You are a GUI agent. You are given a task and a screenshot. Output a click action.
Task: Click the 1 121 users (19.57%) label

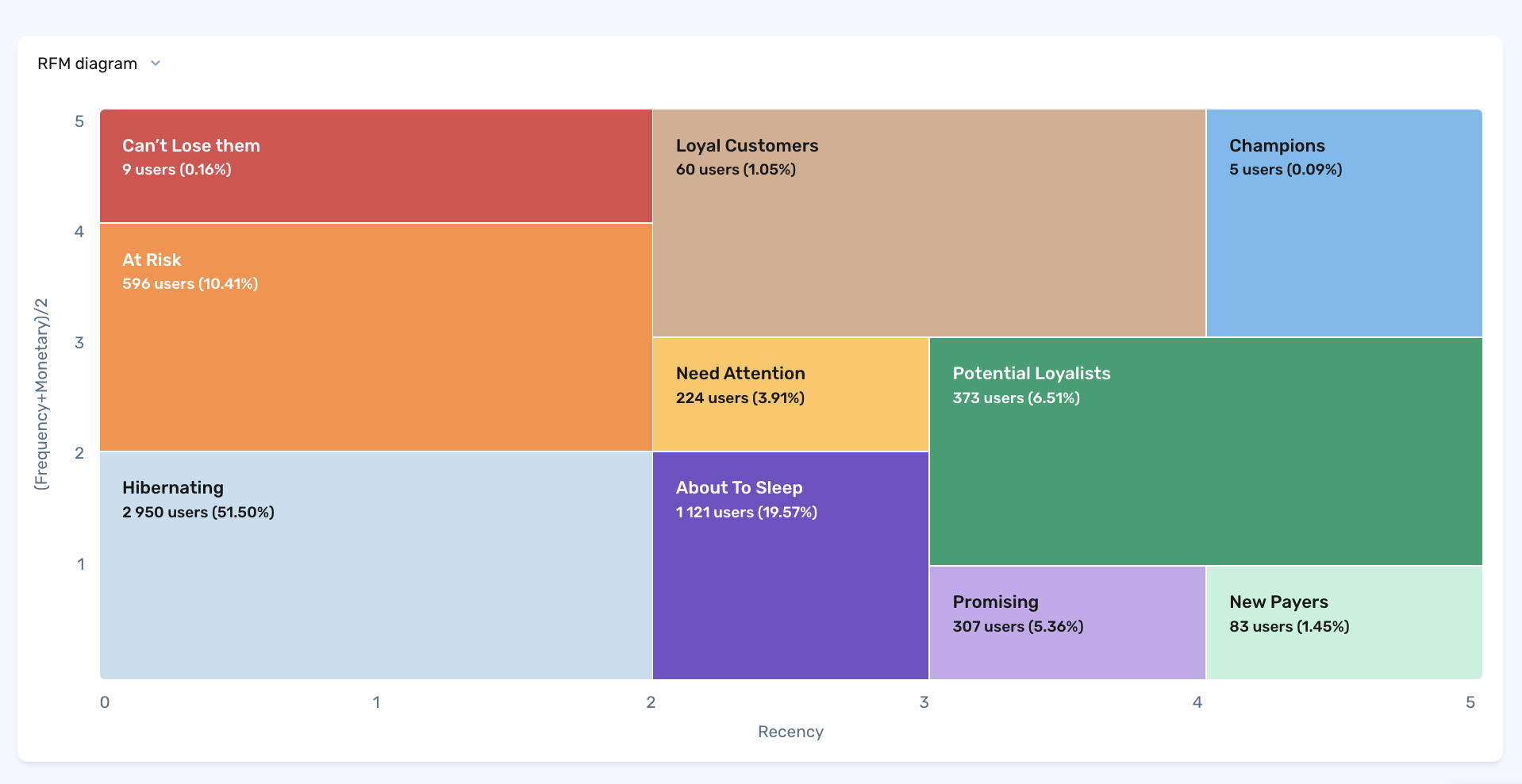[746, 513]
